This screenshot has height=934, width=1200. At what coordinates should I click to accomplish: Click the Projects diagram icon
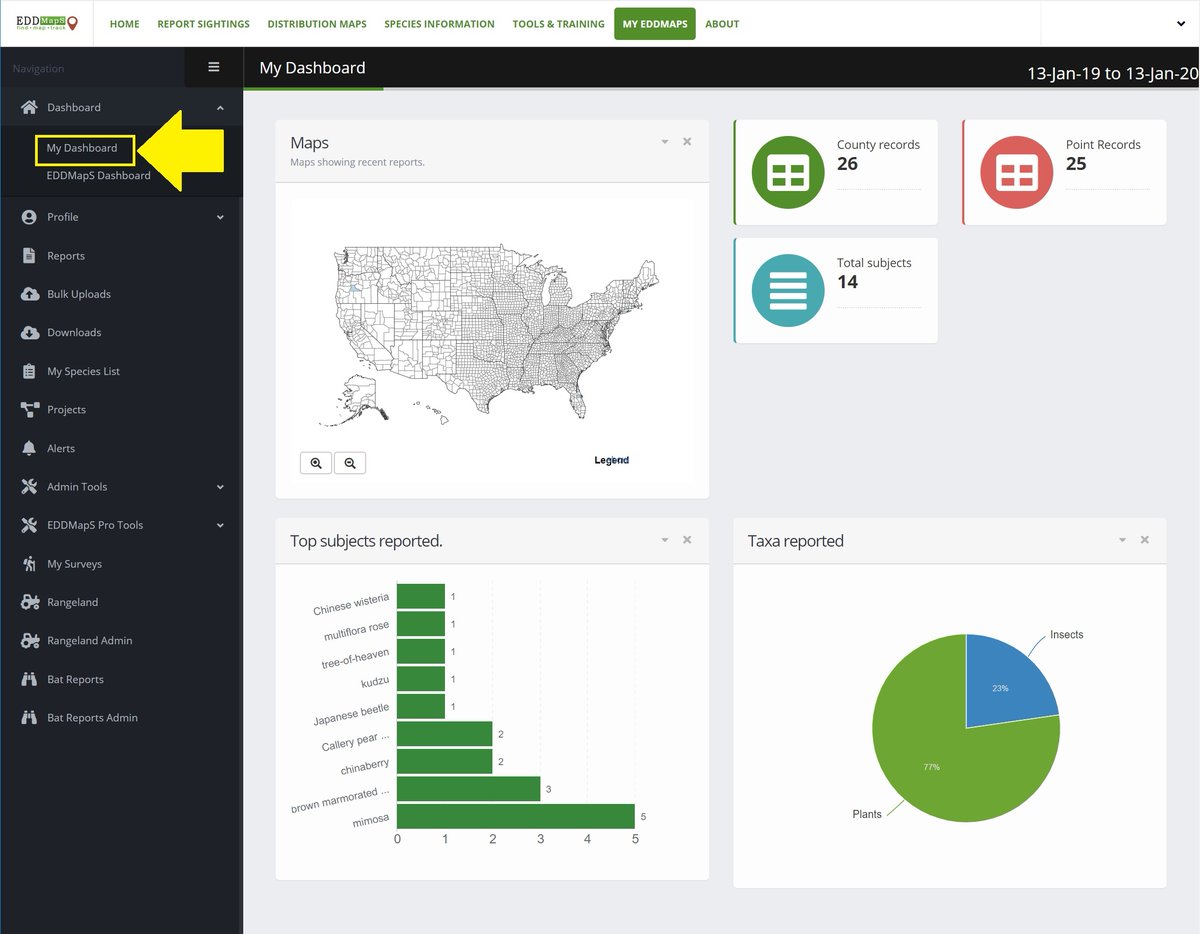click(29, 409)
